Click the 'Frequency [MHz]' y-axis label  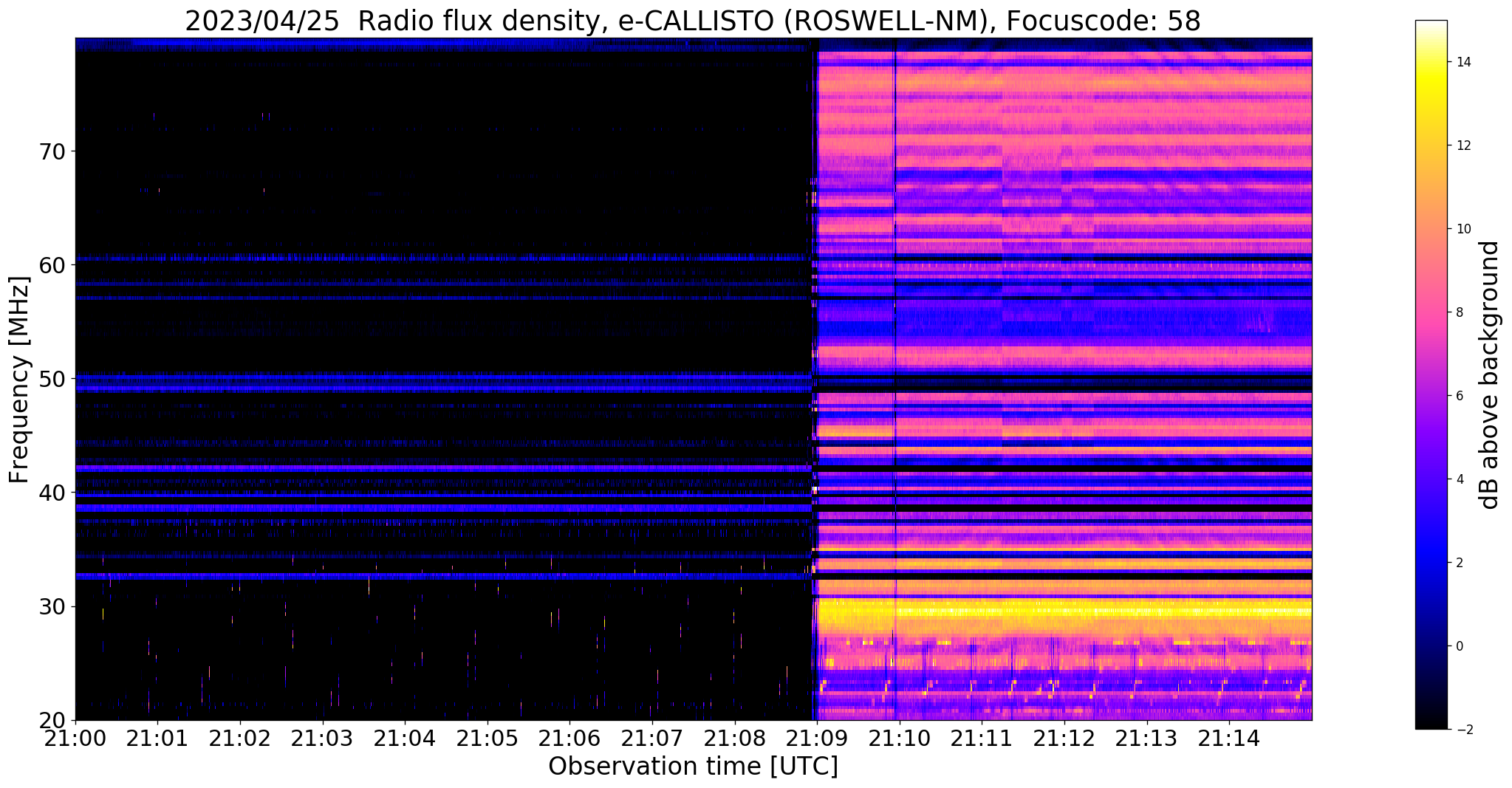(x=20, y=380)
